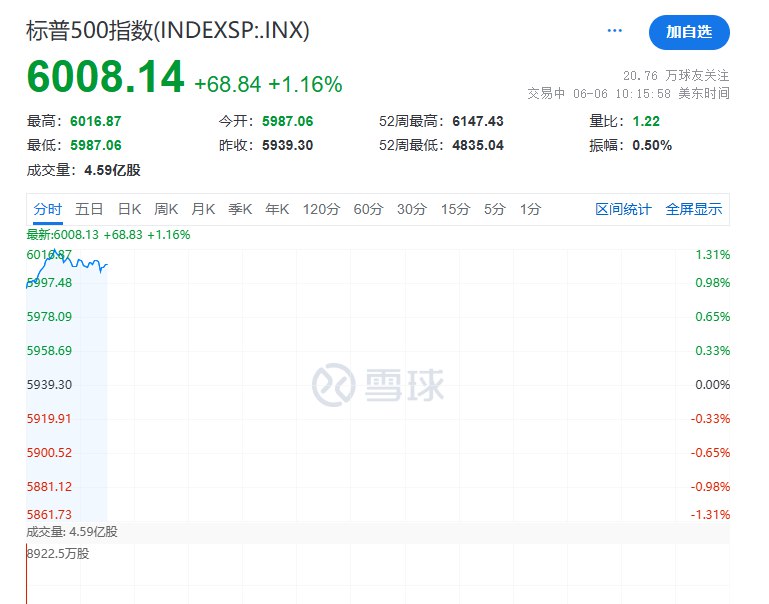
Task: Open the 区间统计 link
Action: (623, 209)
